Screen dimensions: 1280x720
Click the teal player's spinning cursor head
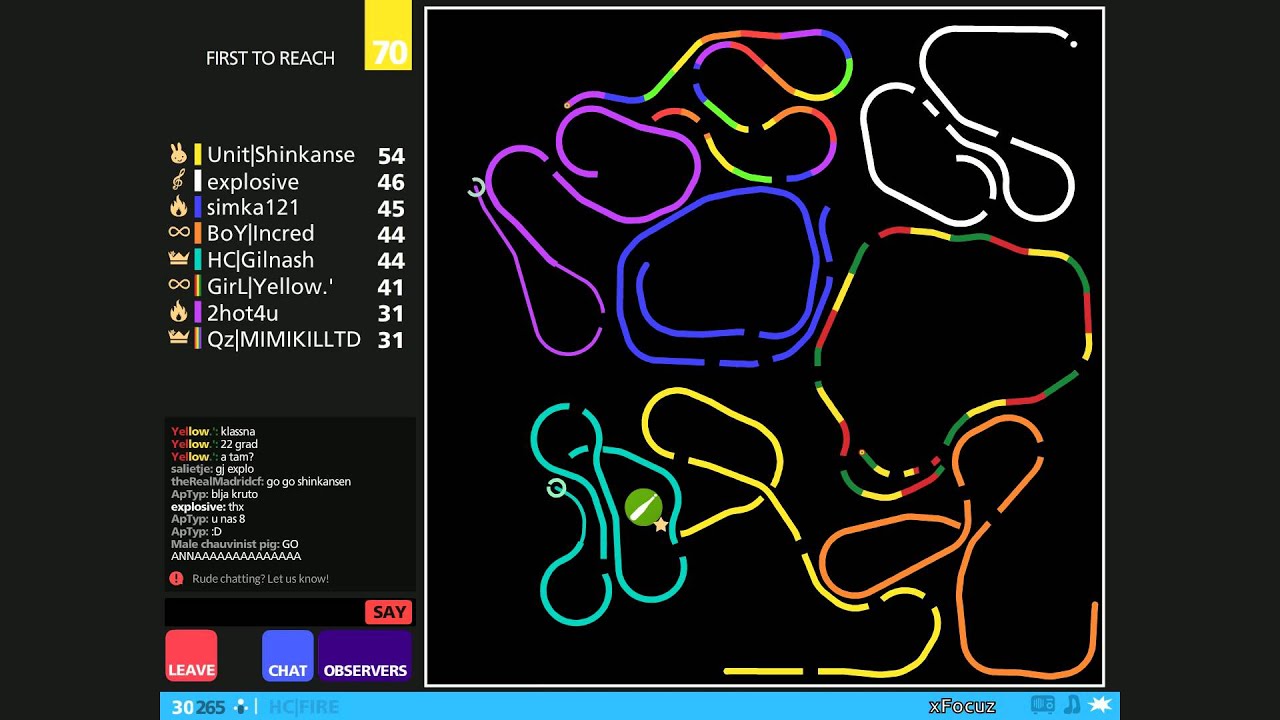(x=556, y=488)
